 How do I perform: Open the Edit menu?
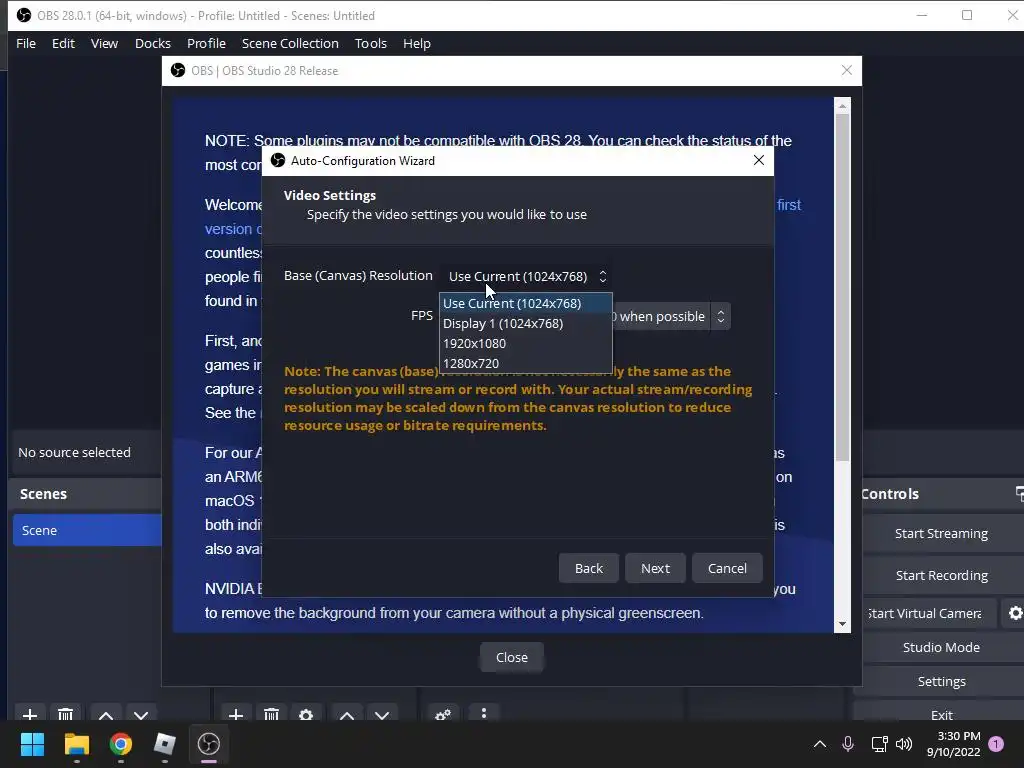coord(63,43)
